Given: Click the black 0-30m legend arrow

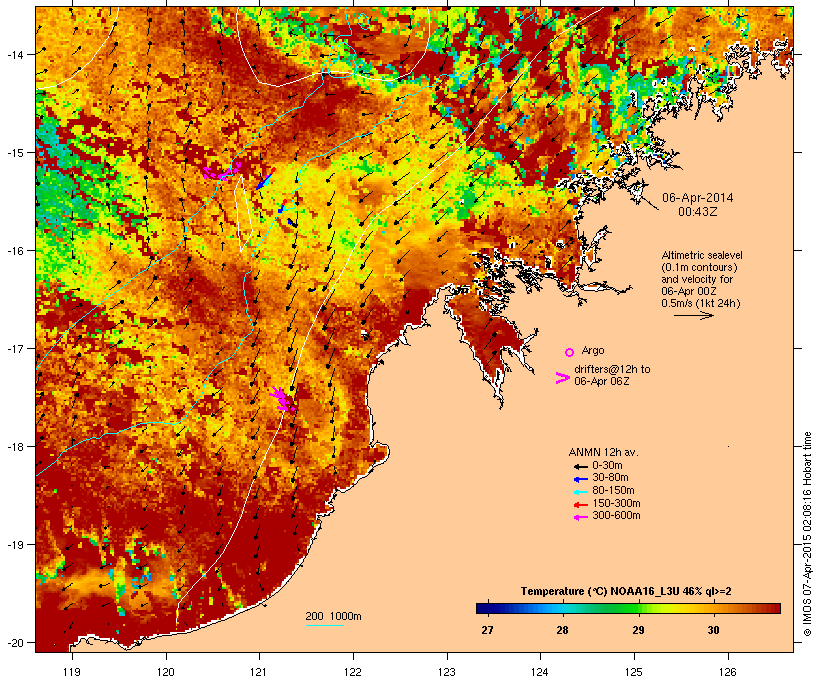Looking at the screenshot, I should pos(580,467).
